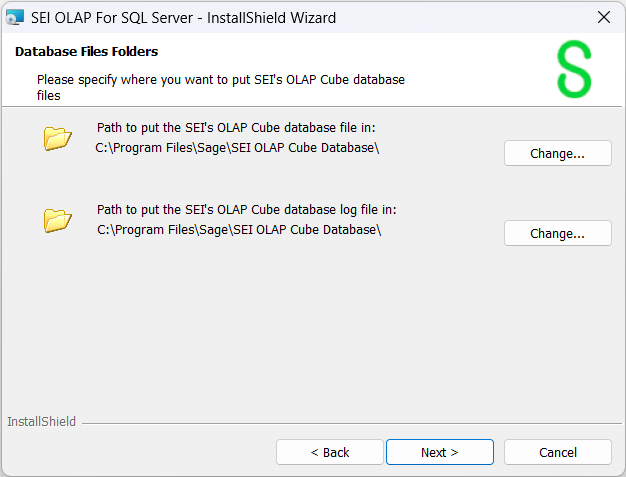Viewport: 626px width, 477px height.
Task: Click the installer icon in the title bar
Action: click(x=15, y=17)
